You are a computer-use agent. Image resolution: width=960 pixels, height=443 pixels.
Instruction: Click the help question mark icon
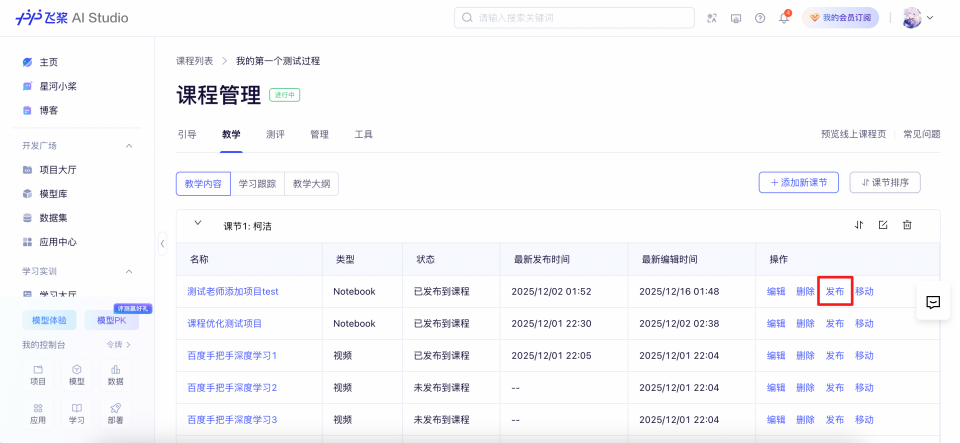[760, 18]
